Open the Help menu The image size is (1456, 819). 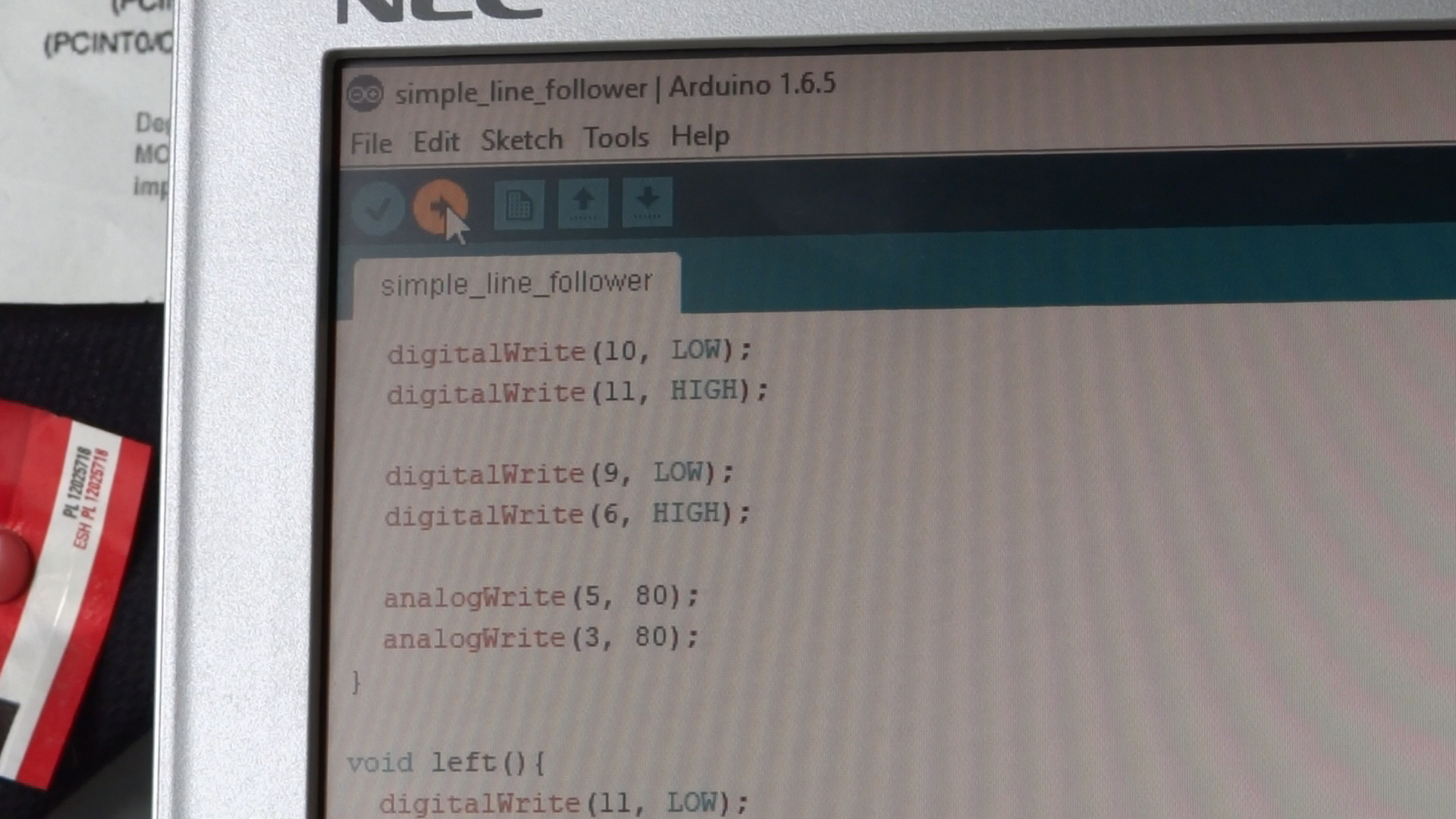point(699,136)
